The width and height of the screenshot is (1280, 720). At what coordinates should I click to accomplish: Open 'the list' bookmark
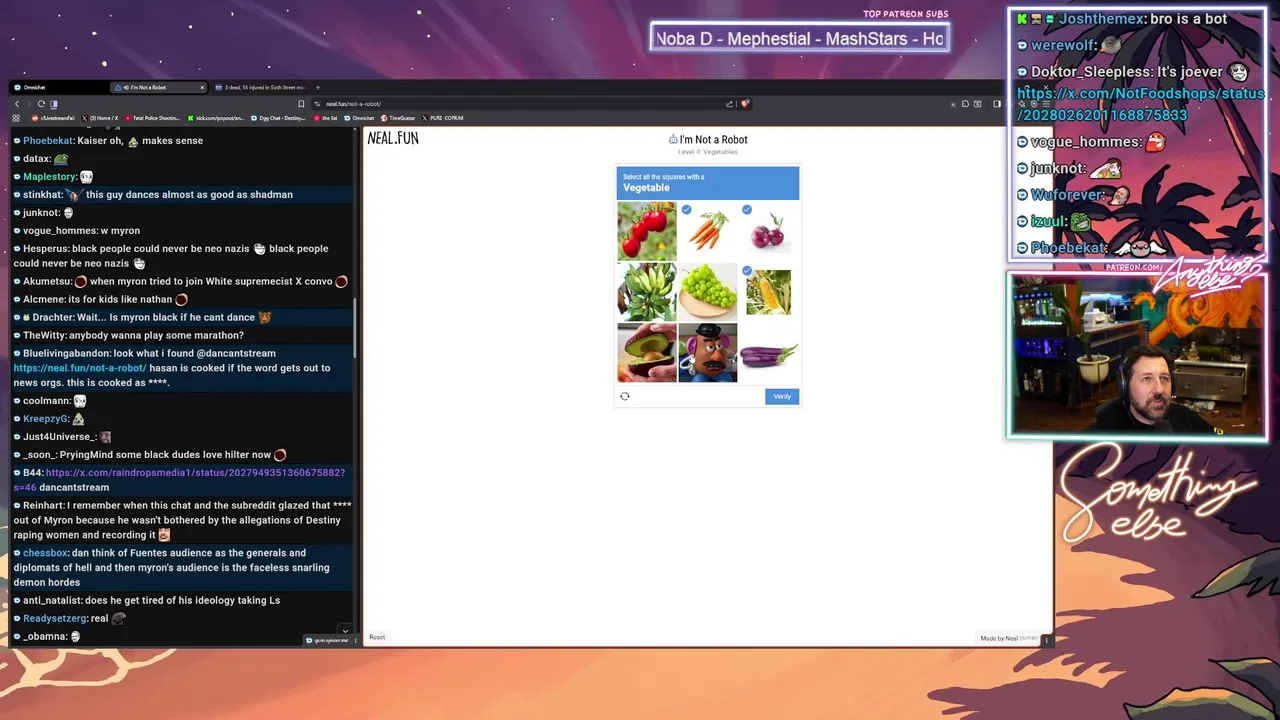click(x=326, y=118)
